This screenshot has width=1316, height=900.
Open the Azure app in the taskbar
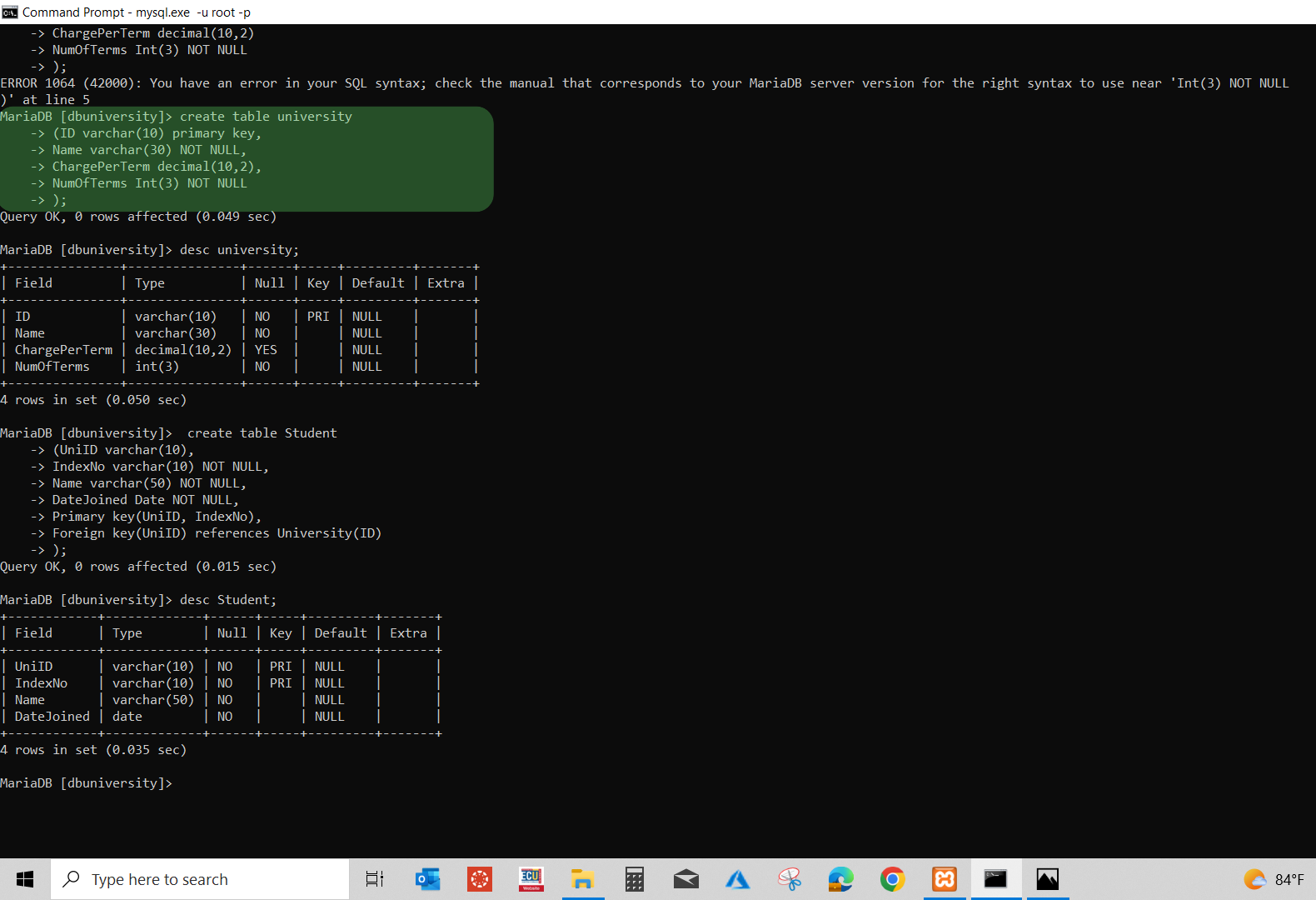click(x=738, y=879)
